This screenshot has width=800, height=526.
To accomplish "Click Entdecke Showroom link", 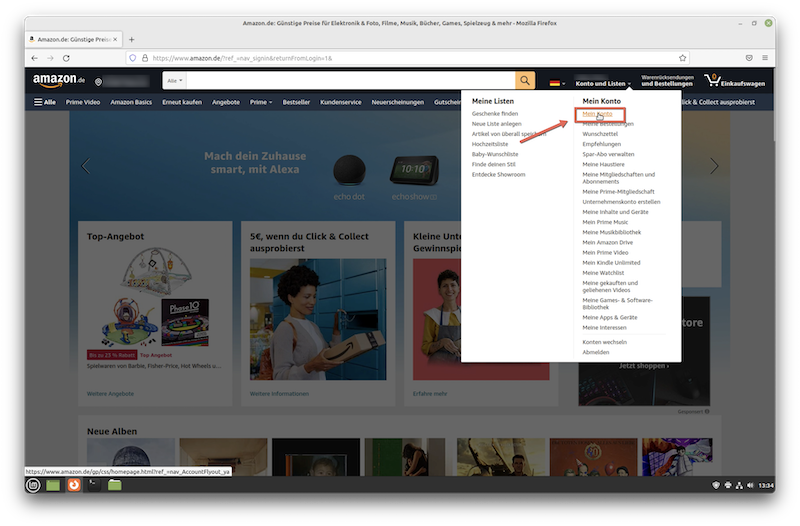I will pos(498,174).
